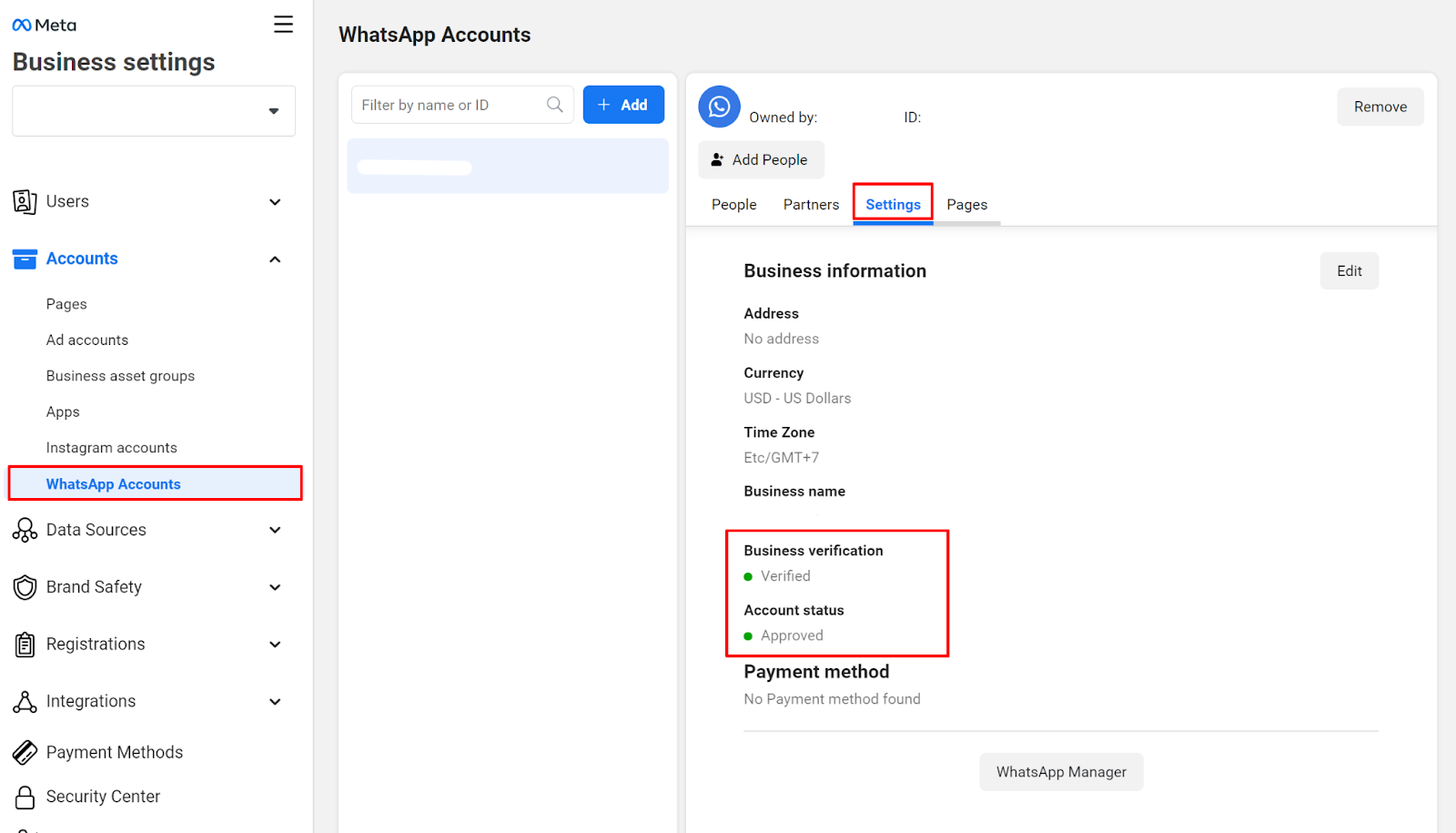Click the Integrations icon
This screenshot has width=1456, height=833.
[25, 701]
